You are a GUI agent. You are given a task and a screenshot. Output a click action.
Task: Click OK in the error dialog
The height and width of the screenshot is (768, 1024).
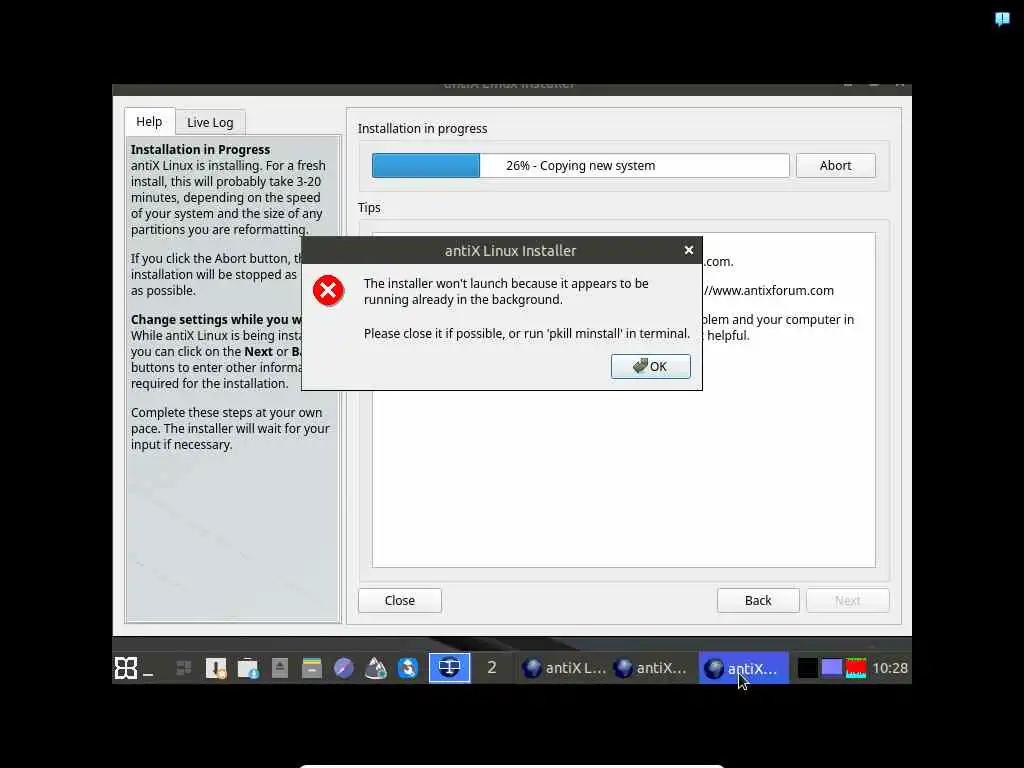(x=650, y=366)
